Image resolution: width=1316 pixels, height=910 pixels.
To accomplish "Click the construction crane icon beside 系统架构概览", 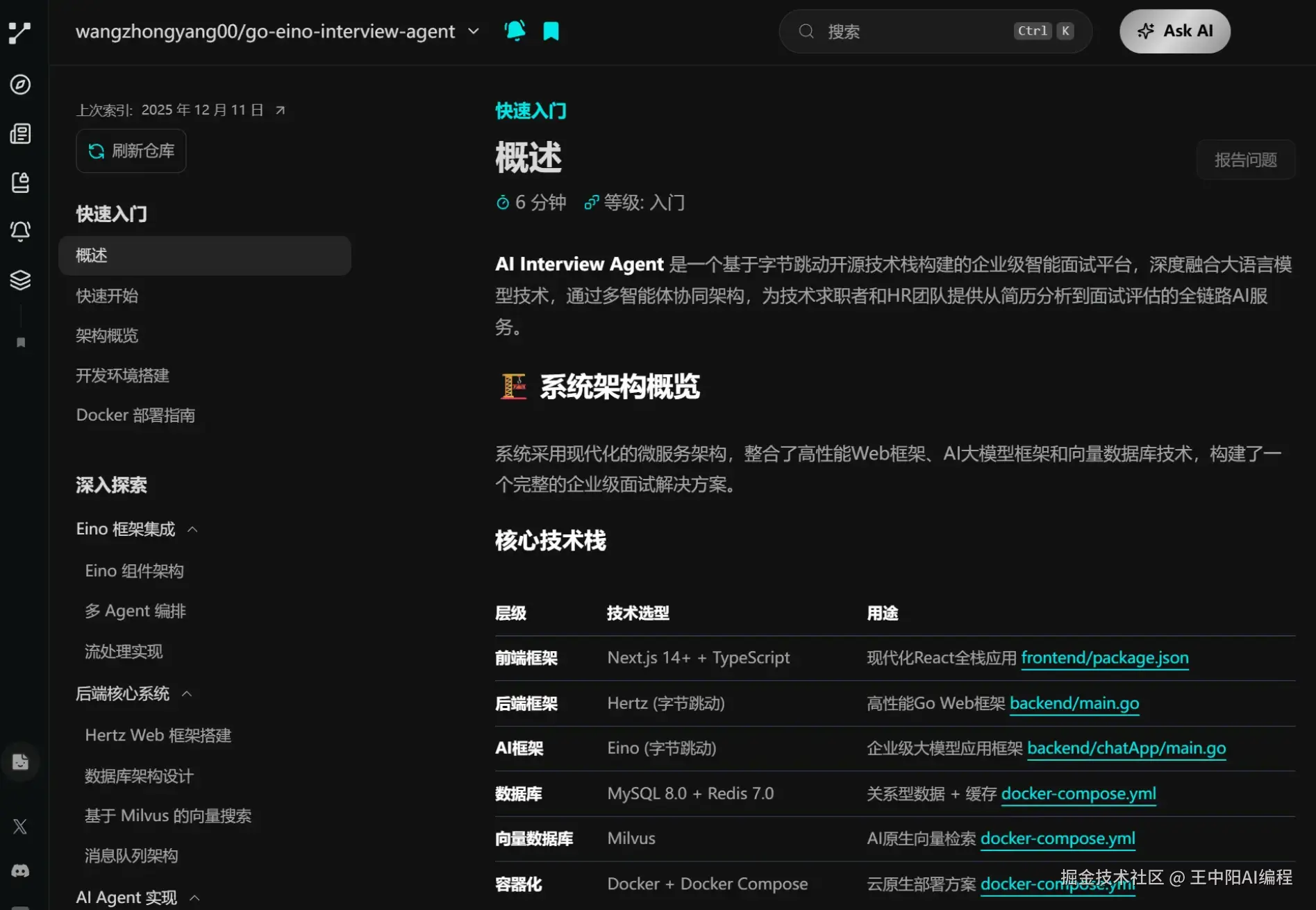I will pos(514,387).
